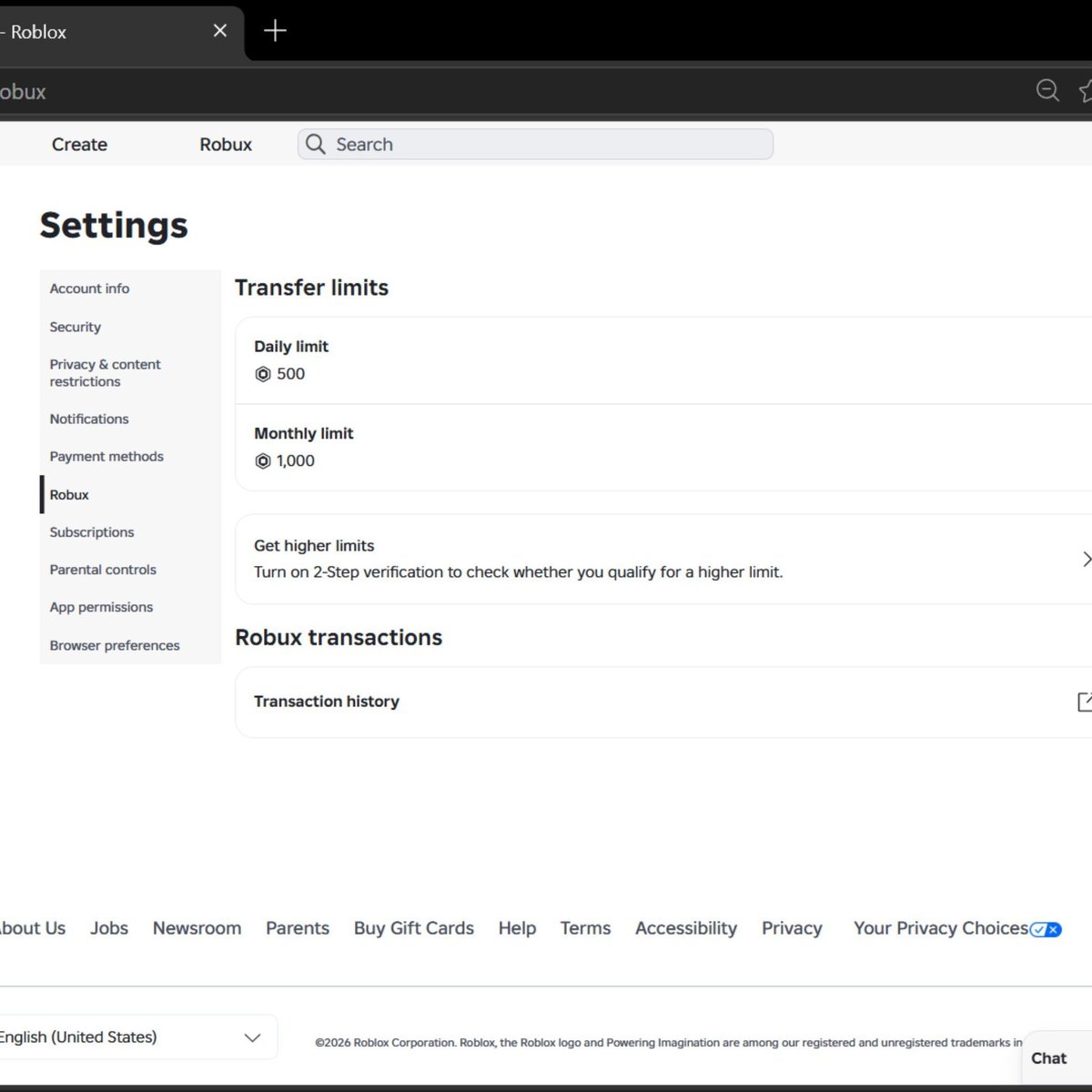
Task: Open Your Privacy Choices link
Action: pos(941,928)
